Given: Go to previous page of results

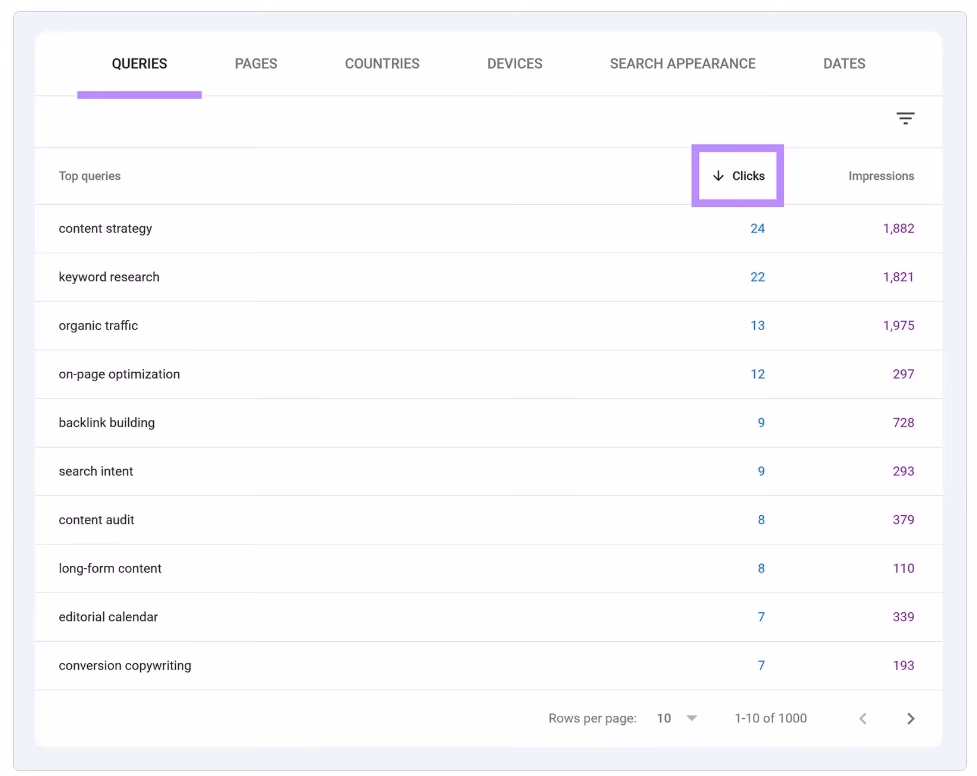Looking at the screenshot, I should pos(863,719).
